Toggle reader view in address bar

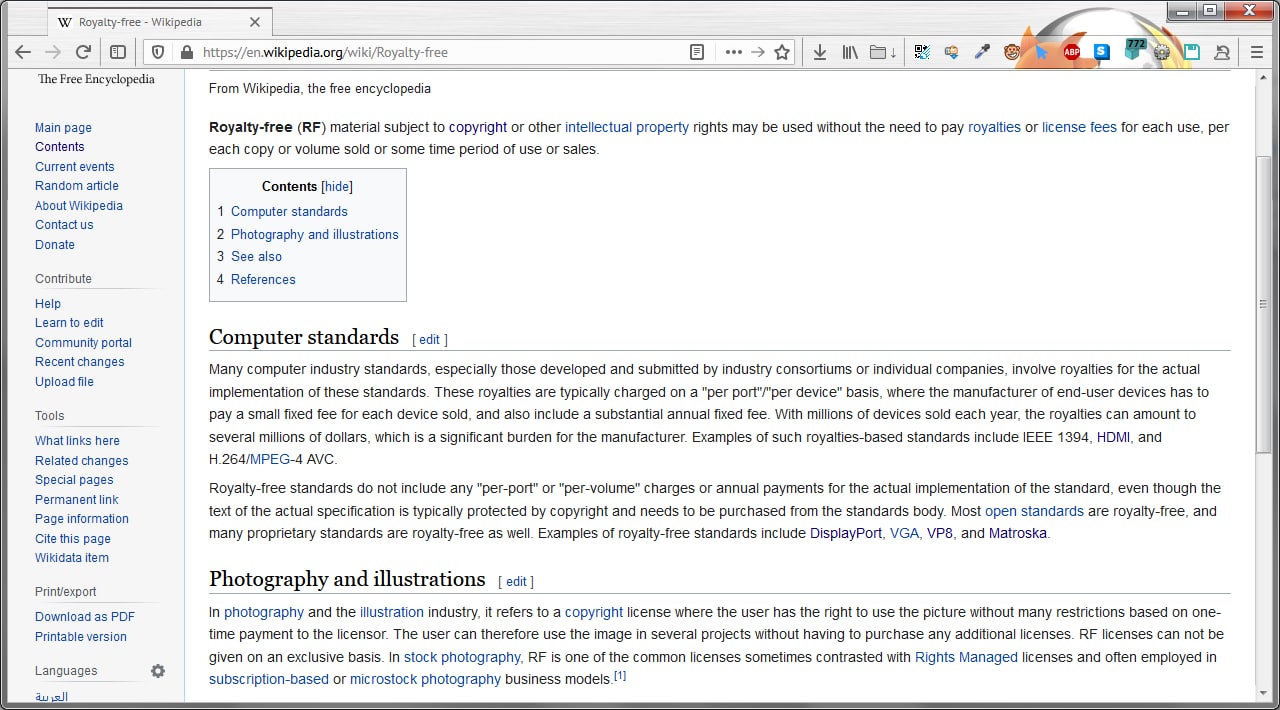[698, 52]
